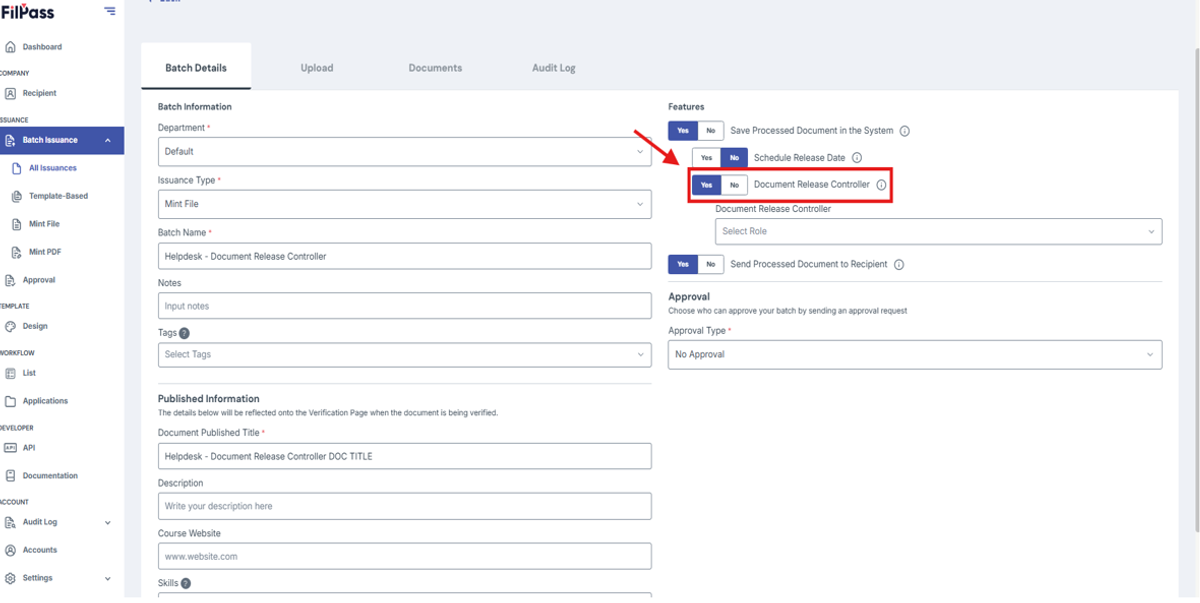Click the Description input field
Screen dimensions: 1200x603
[x=404, y=506]
